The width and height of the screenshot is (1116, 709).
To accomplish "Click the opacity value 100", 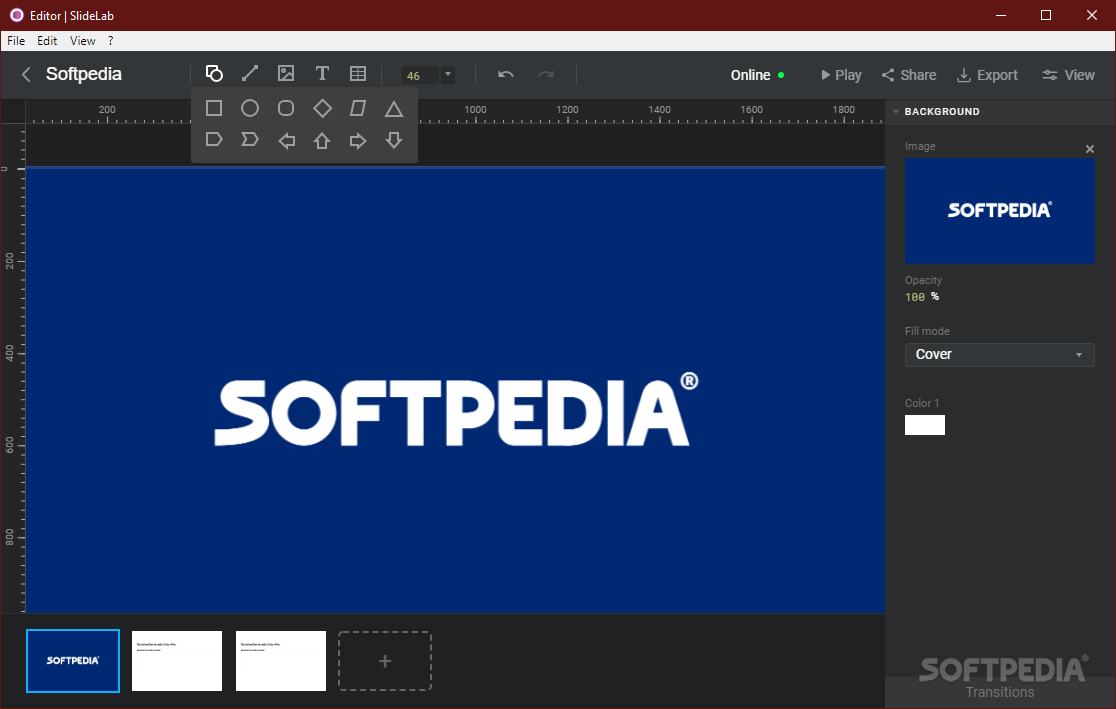I will tap(915, 298).
